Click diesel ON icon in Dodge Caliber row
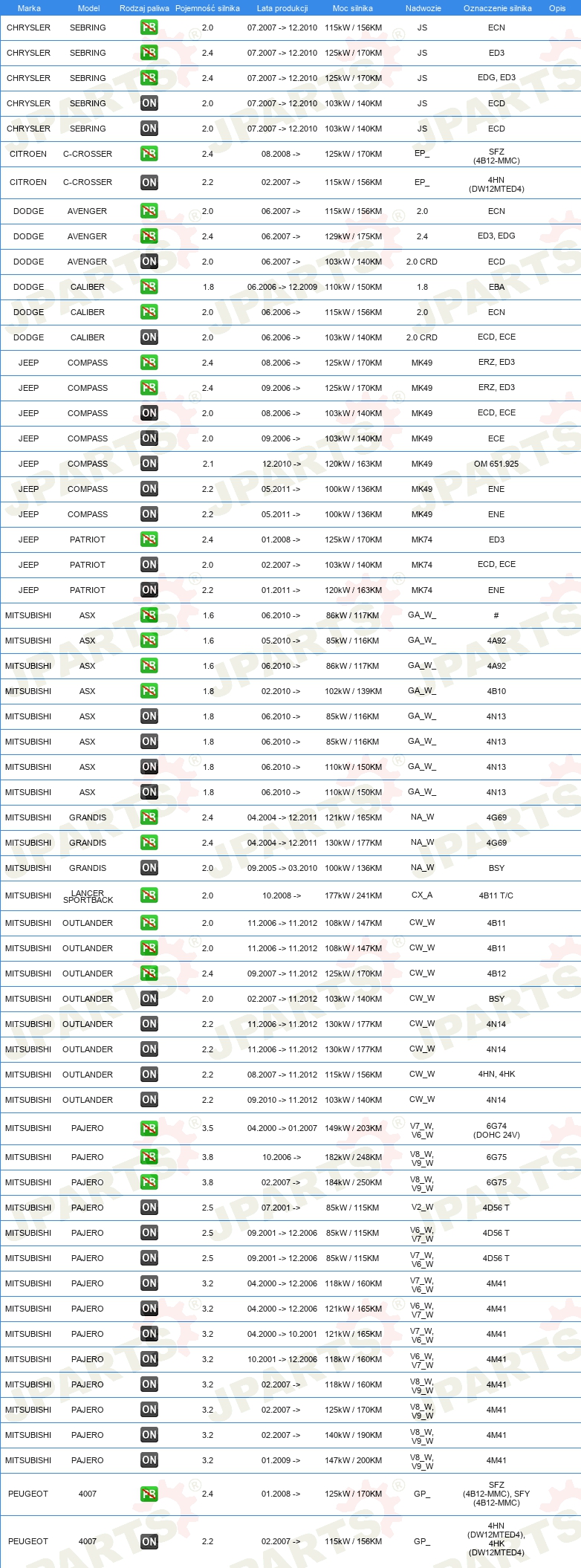581x1568 pixels. click(x=149, y=337)
